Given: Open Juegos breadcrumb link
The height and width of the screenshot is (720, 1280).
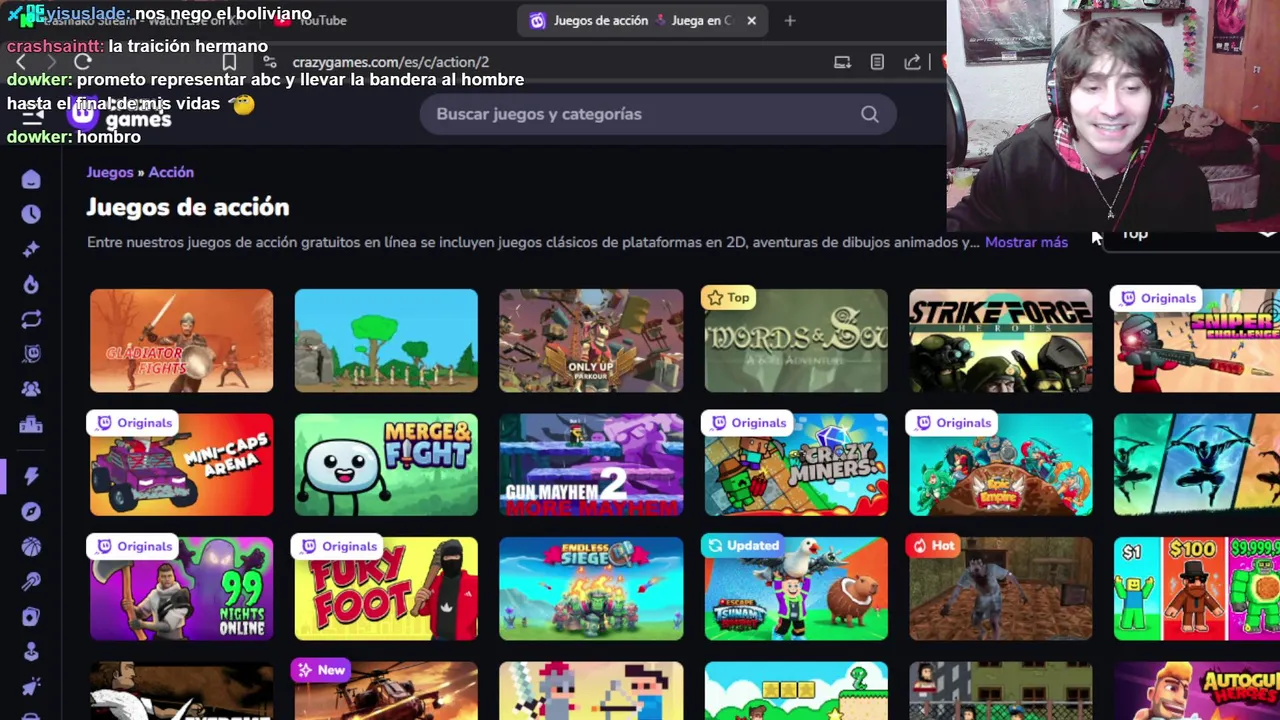Looking at the screenshot, I should click(109, 172).
